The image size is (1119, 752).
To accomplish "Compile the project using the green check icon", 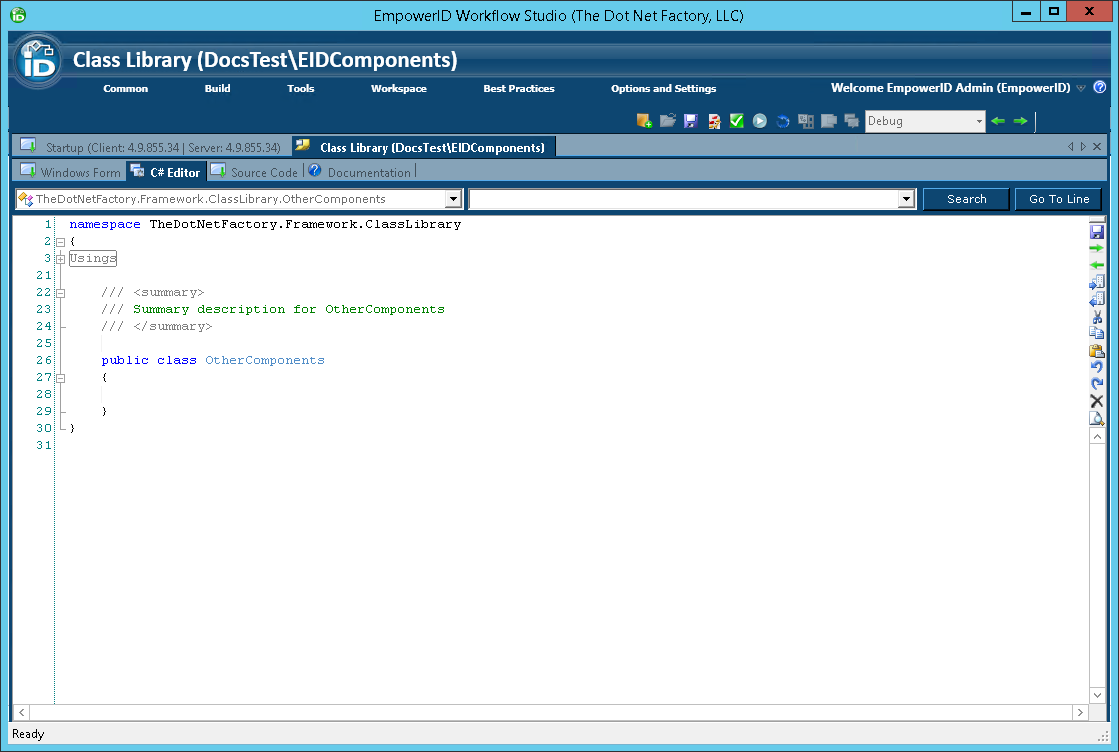I will 735,121.
